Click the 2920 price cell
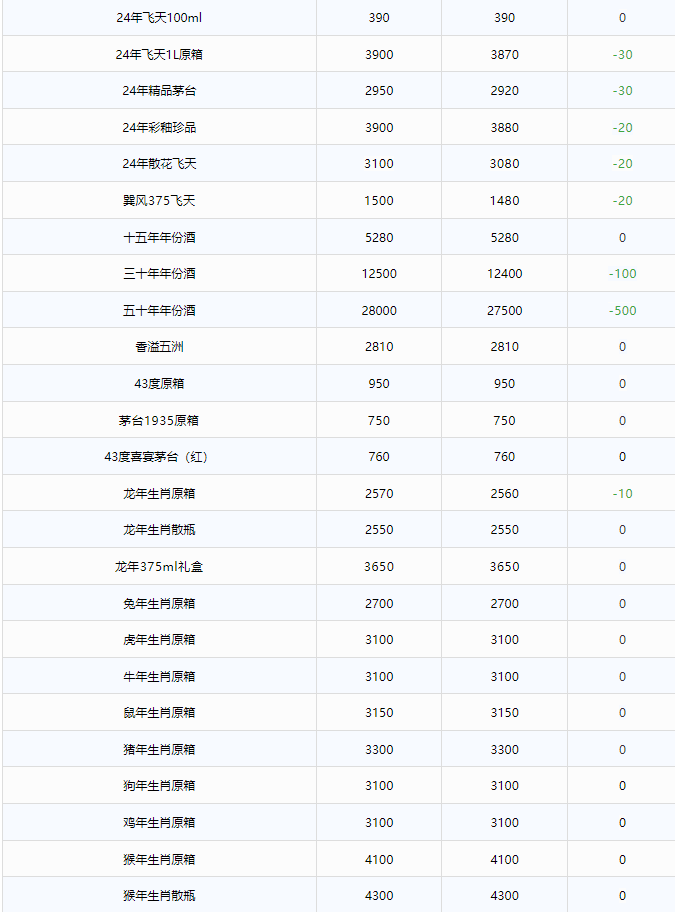The width and height of the screenshot is (675, 912). (x=505, y=91)
